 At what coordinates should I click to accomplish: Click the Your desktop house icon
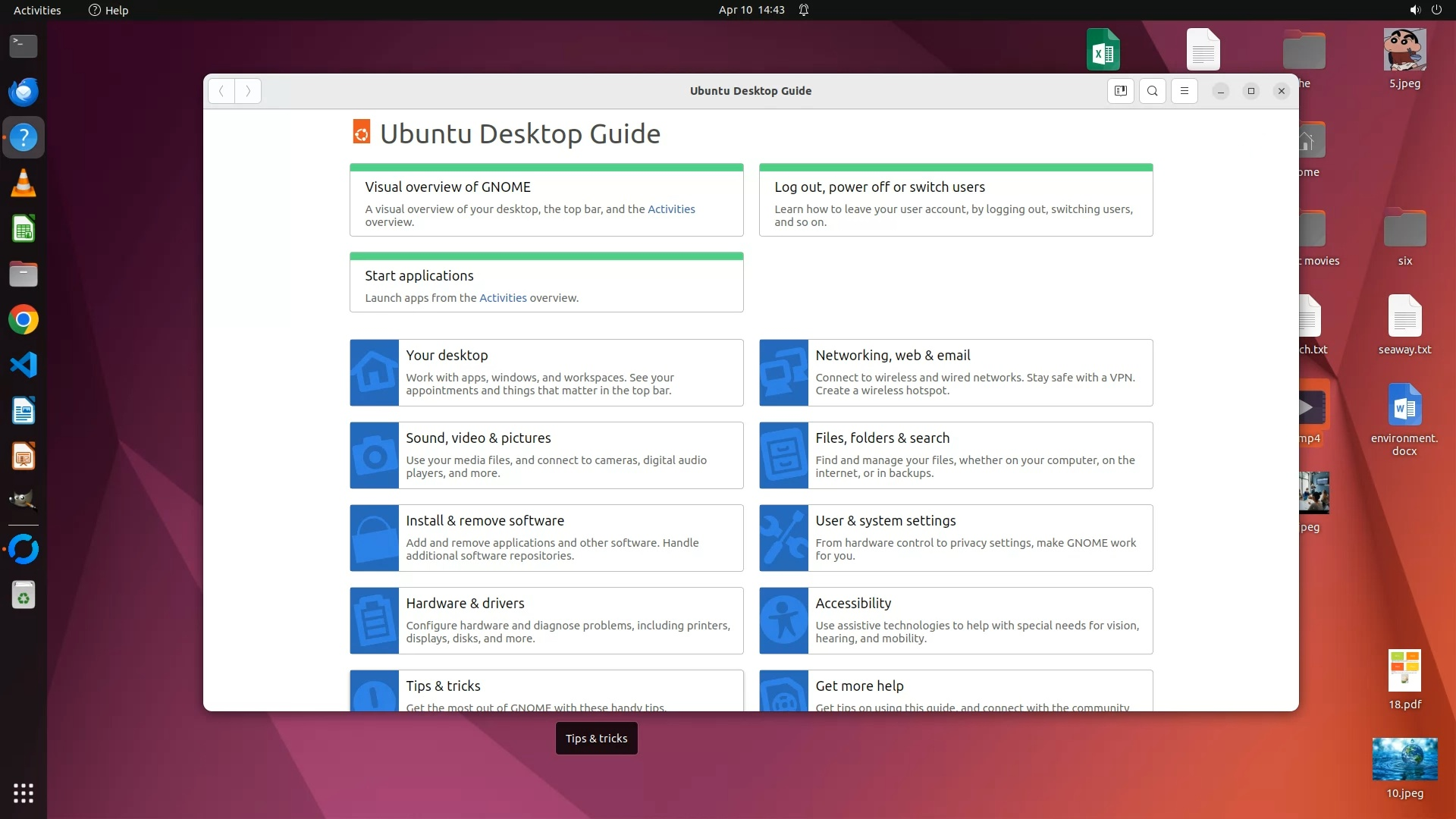tap(374, 372)
